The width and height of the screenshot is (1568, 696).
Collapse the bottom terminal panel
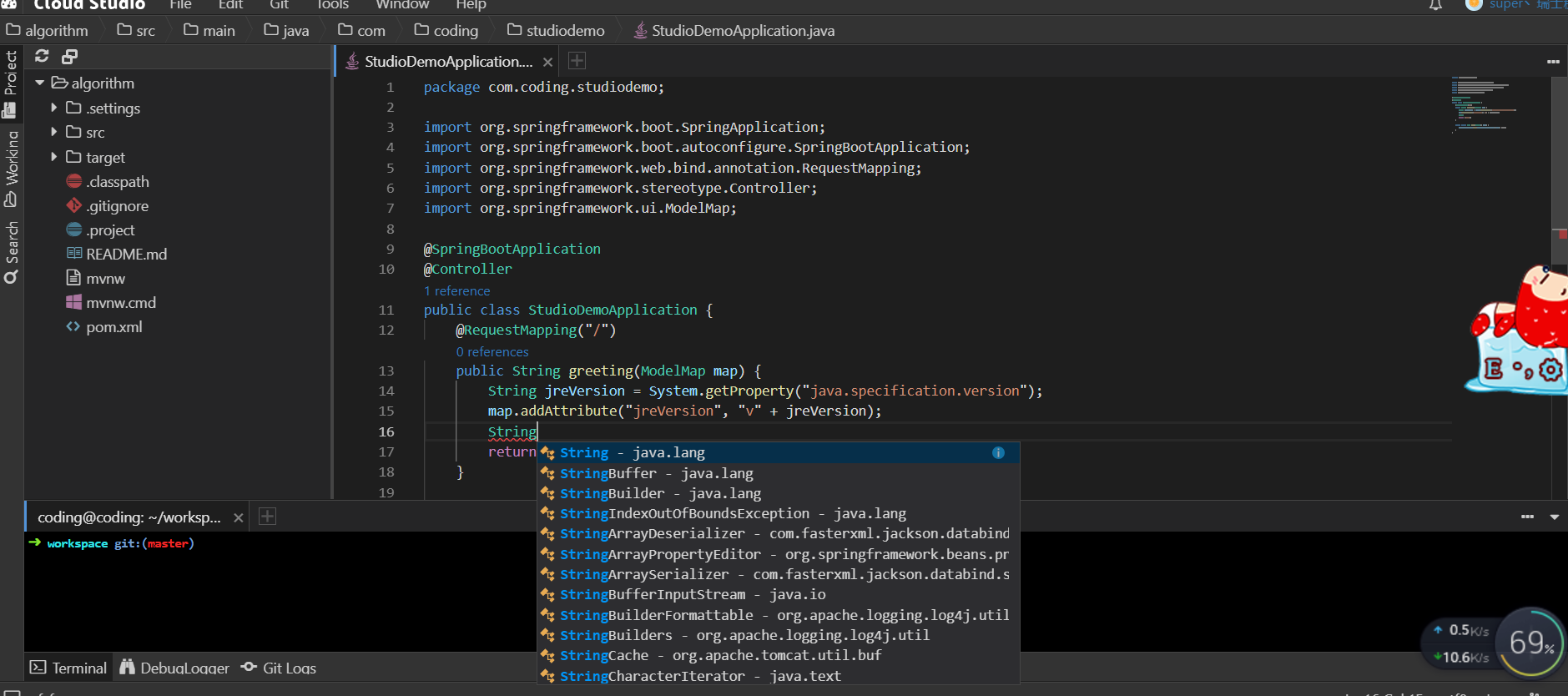pyautogui.click(x=1554, y=517)
